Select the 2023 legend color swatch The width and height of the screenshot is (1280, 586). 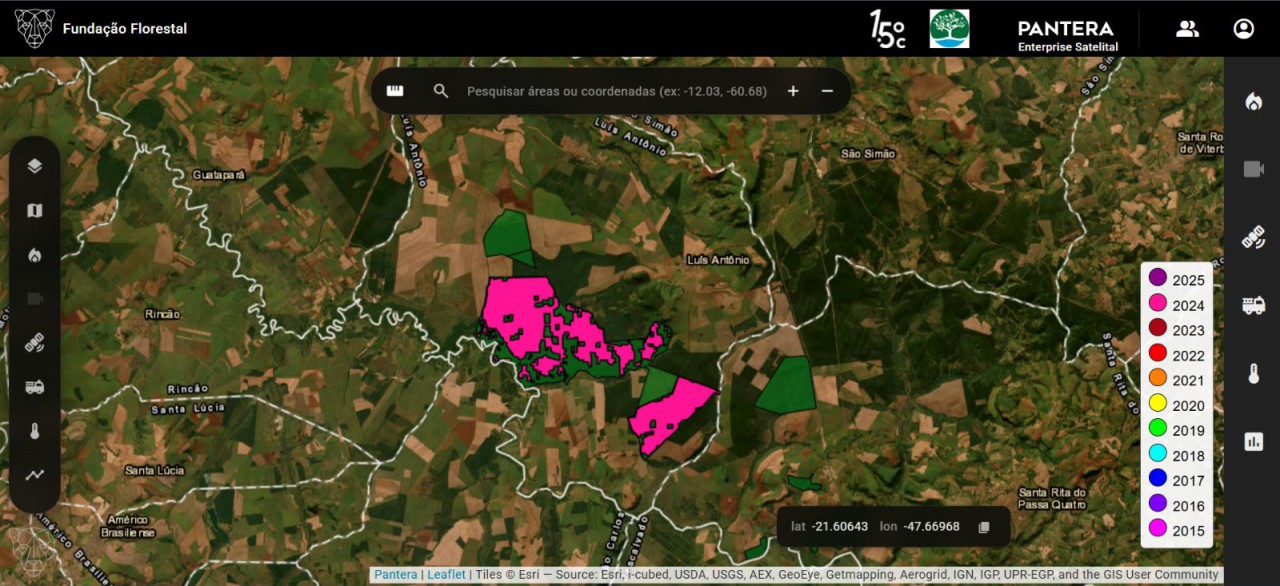pyautogui.click(x=1158, y=328)
